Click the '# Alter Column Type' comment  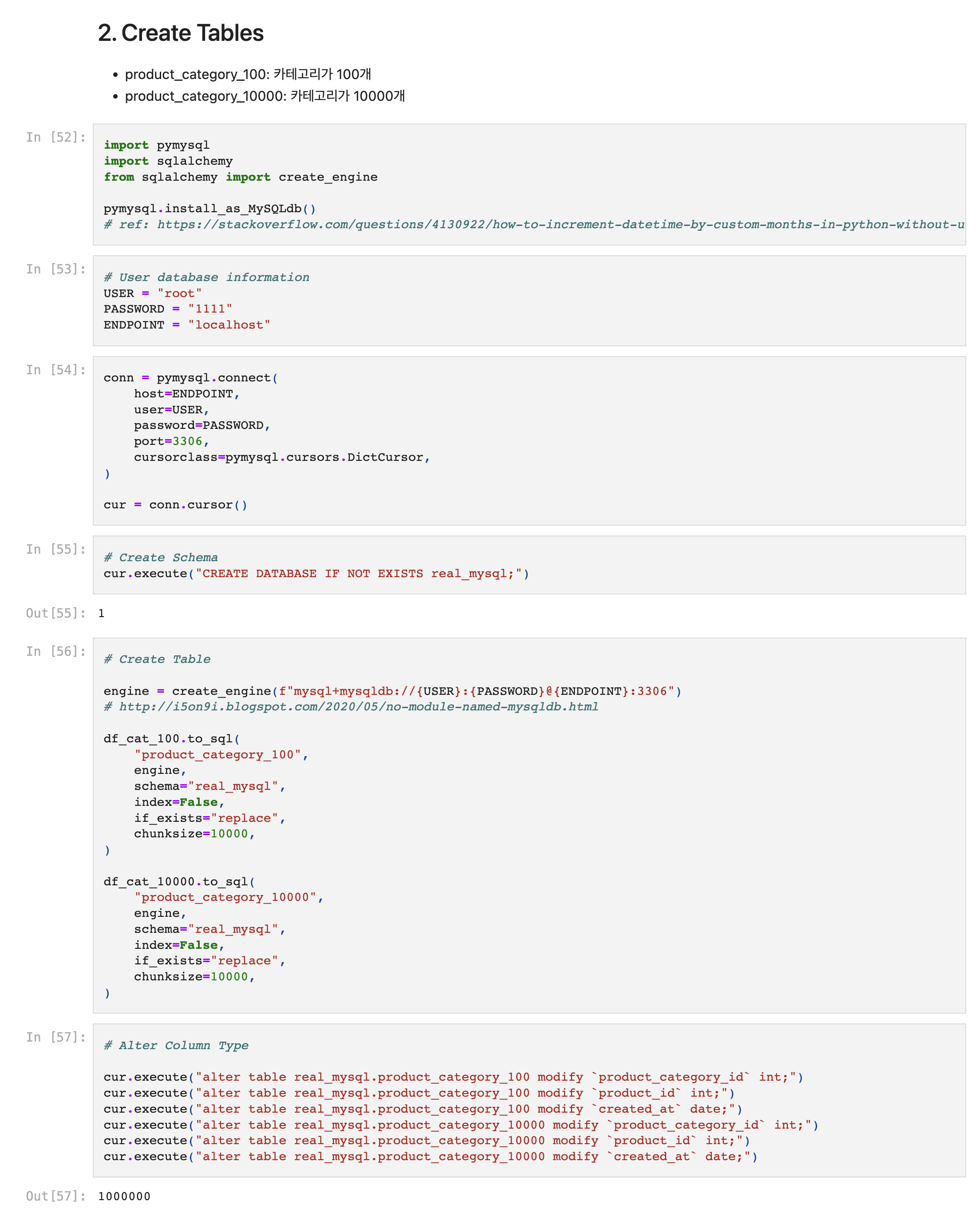[176, 1045]
